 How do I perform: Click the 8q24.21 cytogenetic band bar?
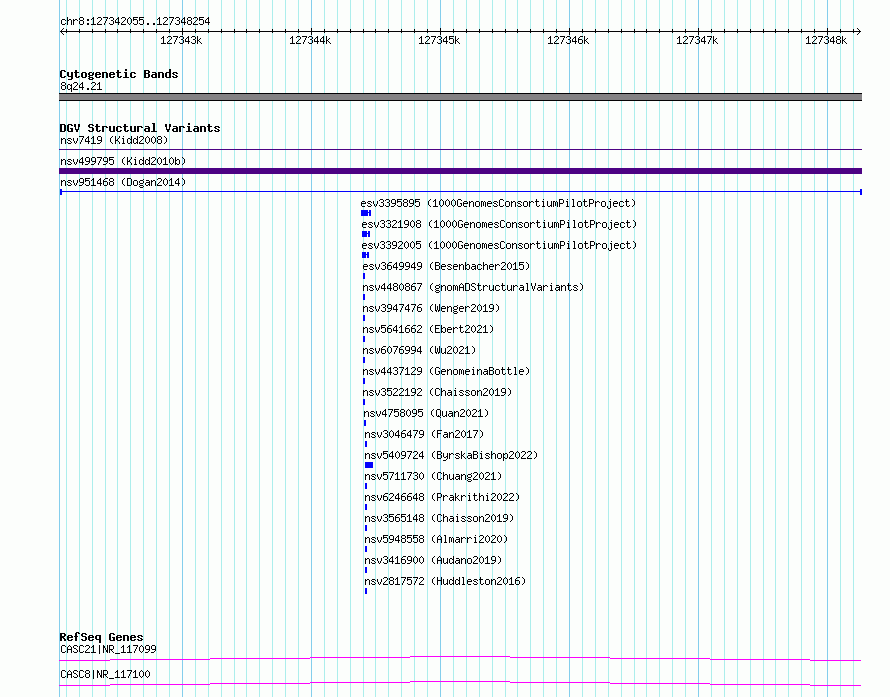click(x=460, y=97)
